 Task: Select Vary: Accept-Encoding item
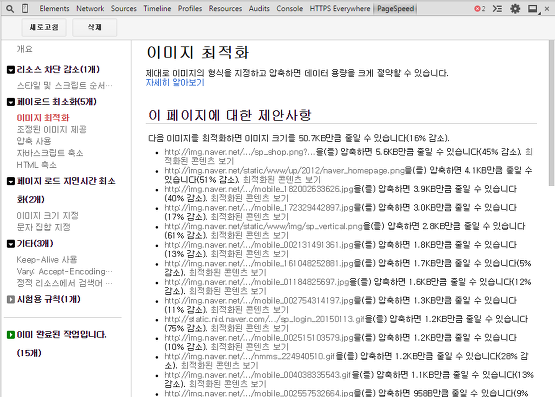[x=64, y=271]
